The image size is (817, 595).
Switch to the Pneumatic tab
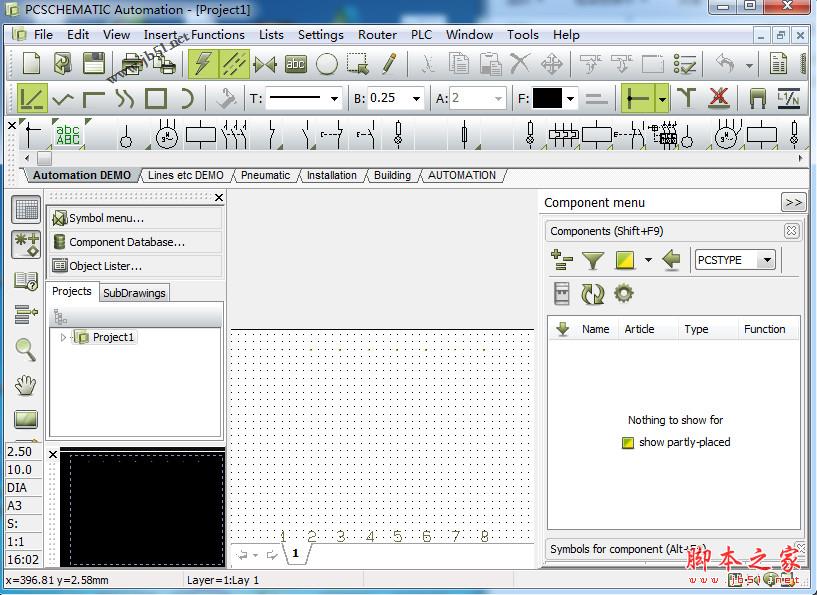pos(265,176)
